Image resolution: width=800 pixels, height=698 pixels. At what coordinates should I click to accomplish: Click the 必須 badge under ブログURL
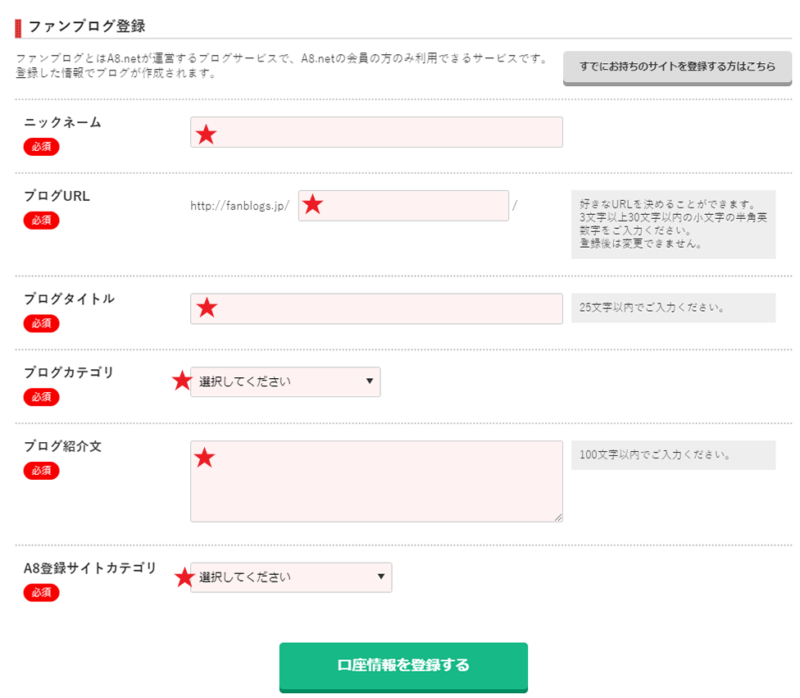click(x=41, y=220)
